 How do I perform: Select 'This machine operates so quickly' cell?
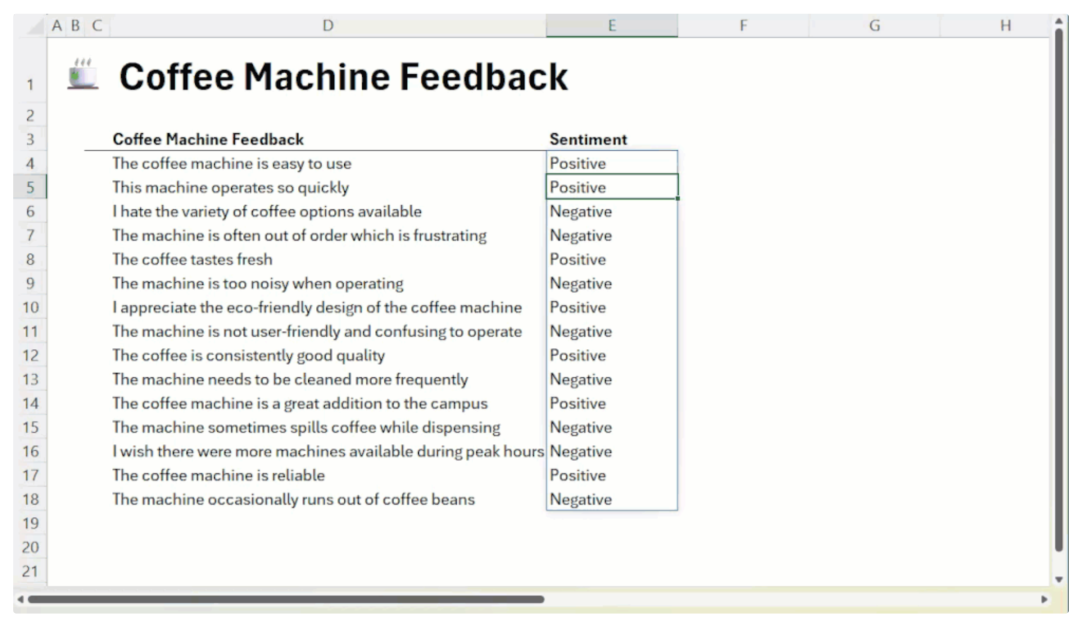click(x=328, y=187)
